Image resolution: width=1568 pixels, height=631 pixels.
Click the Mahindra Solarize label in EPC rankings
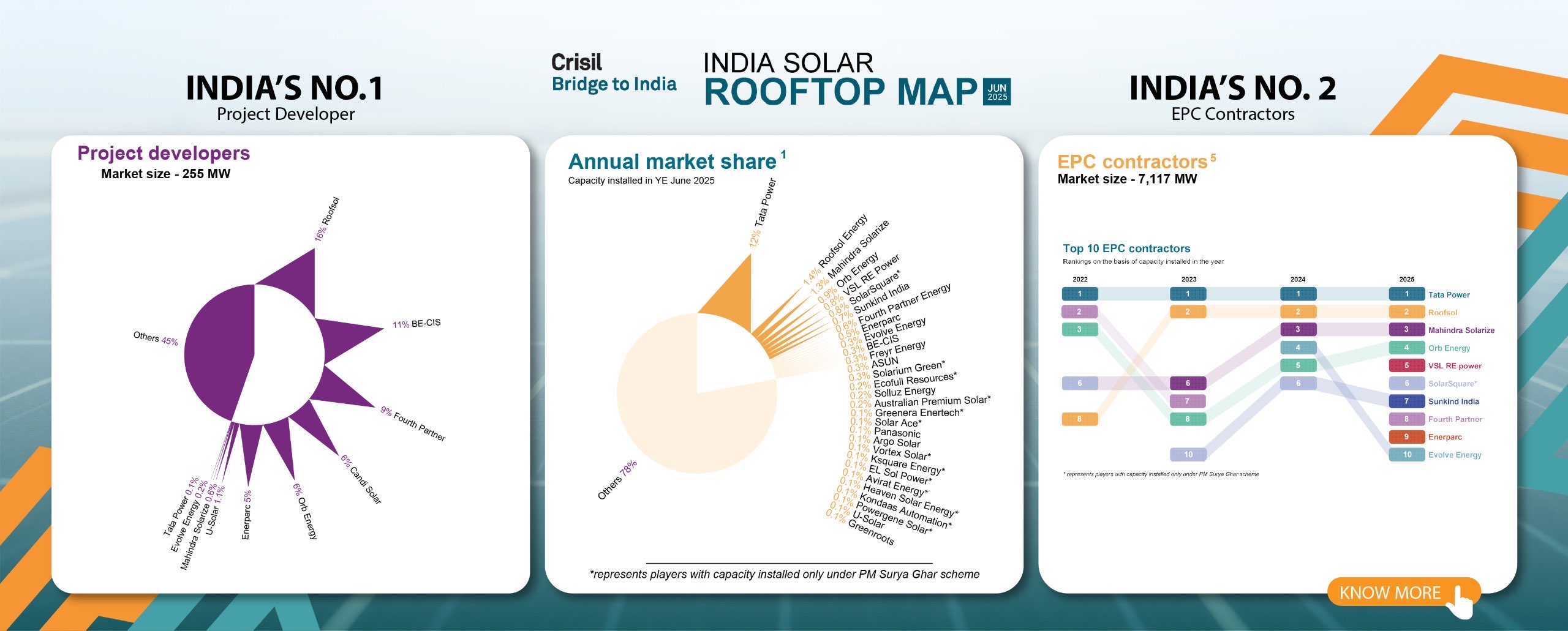pos(1461,330)
